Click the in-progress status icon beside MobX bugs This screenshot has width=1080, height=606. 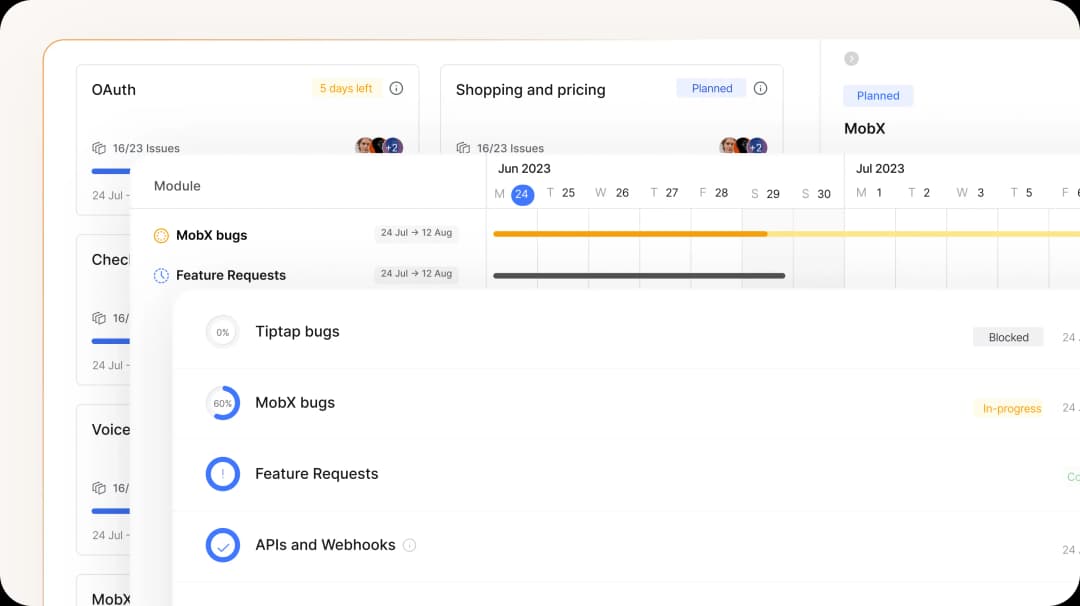(160, 235)
